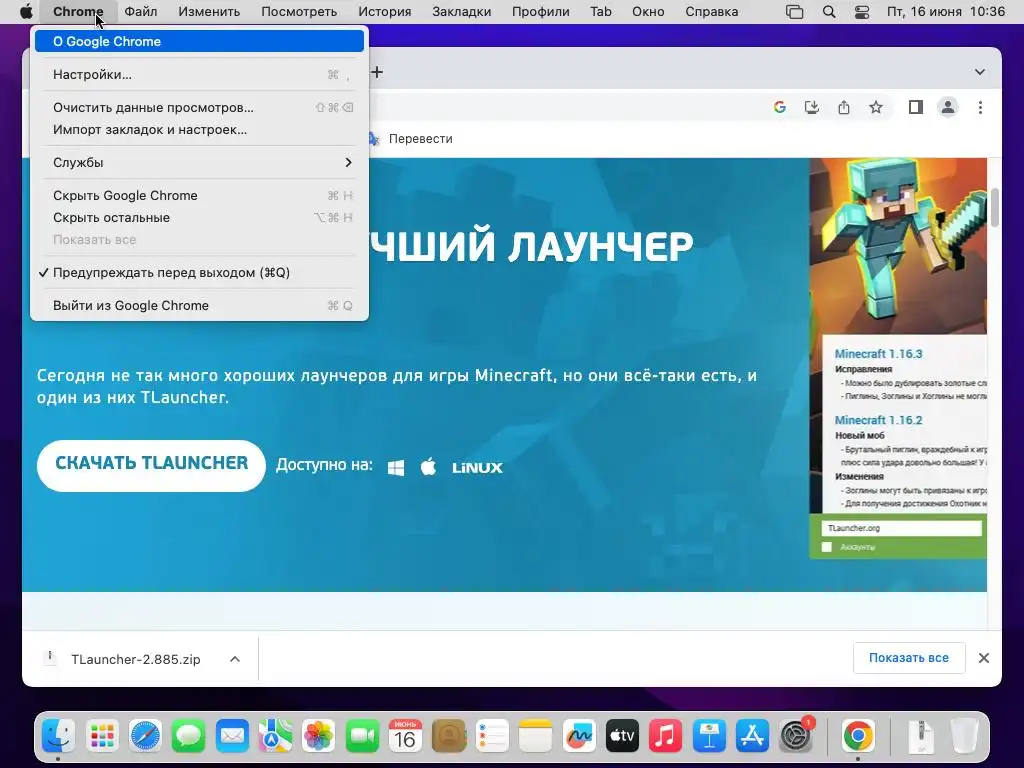Open FaceTime from the Dock
This screenshot has width=1024, height=768.
click(x=362, y=736)
